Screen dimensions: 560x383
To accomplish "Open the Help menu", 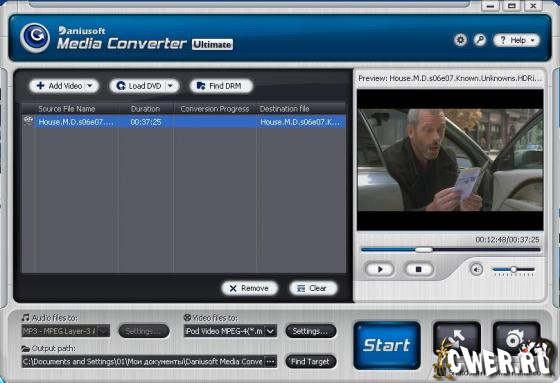I will pyautogui.click(x=516, y=40).
